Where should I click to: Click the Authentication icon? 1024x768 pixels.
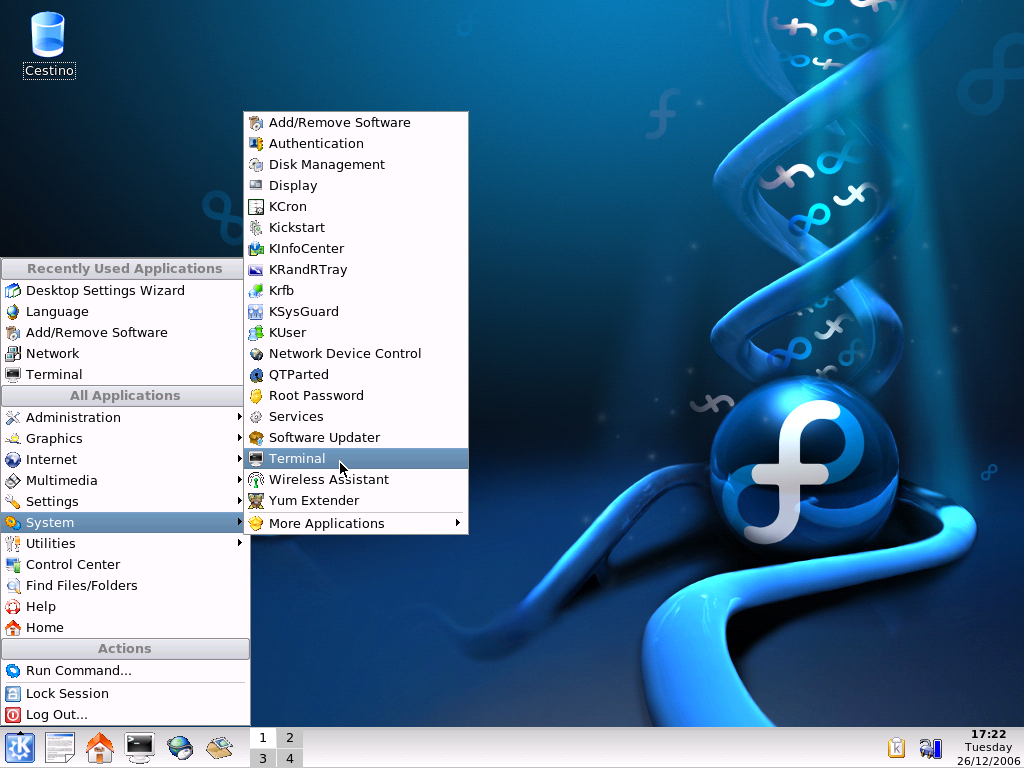point(256,144)
